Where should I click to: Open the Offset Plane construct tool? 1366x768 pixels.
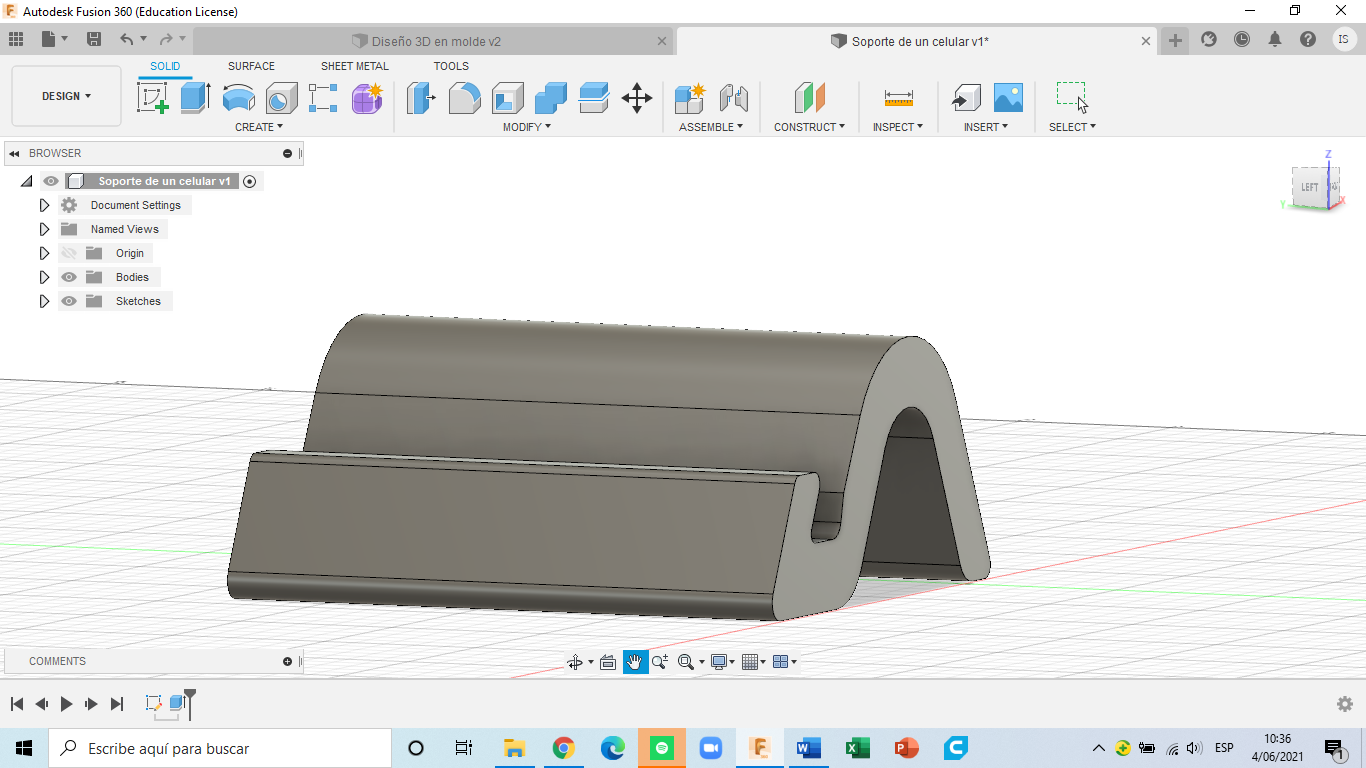click(x=810, y=98)
